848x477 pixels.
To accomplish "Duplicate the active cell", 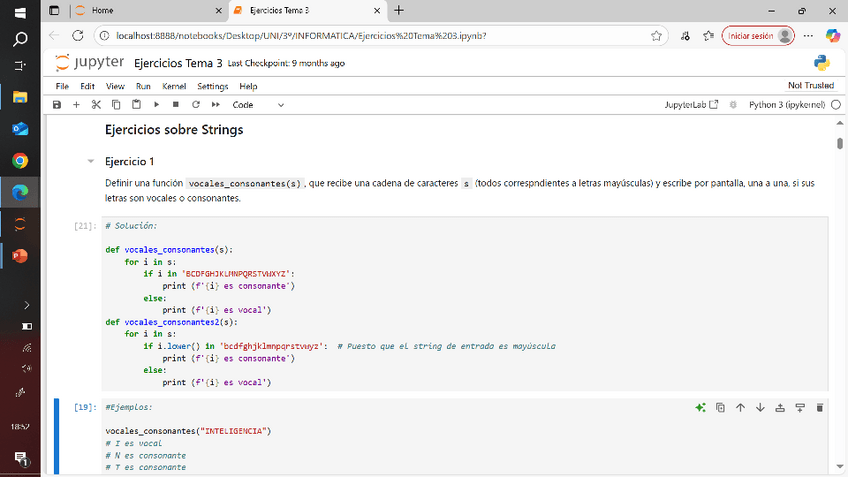I will (720, 408).
